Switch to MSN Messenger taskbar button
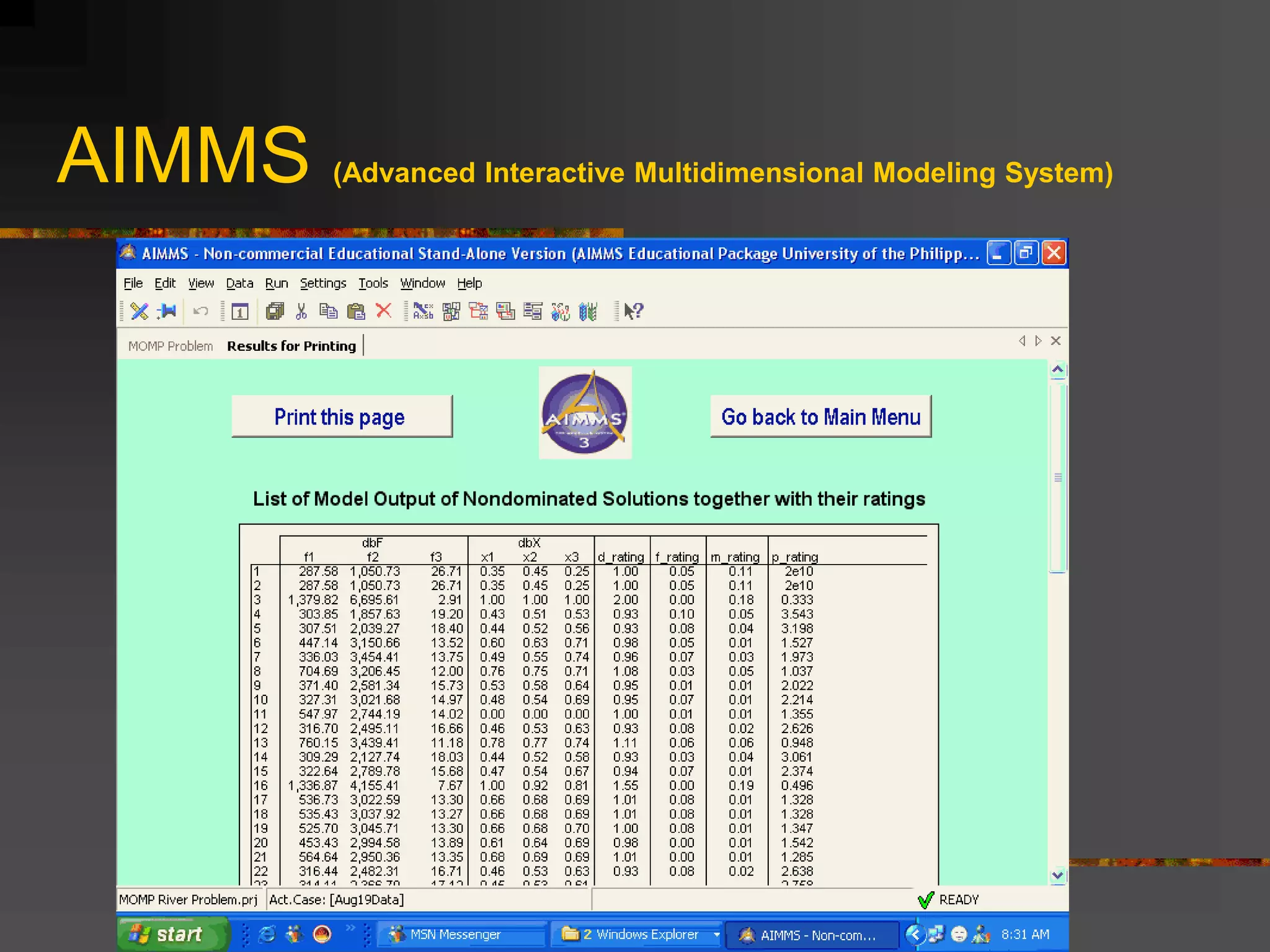Screen dimensions: 1270x952 tap(461, 935)
